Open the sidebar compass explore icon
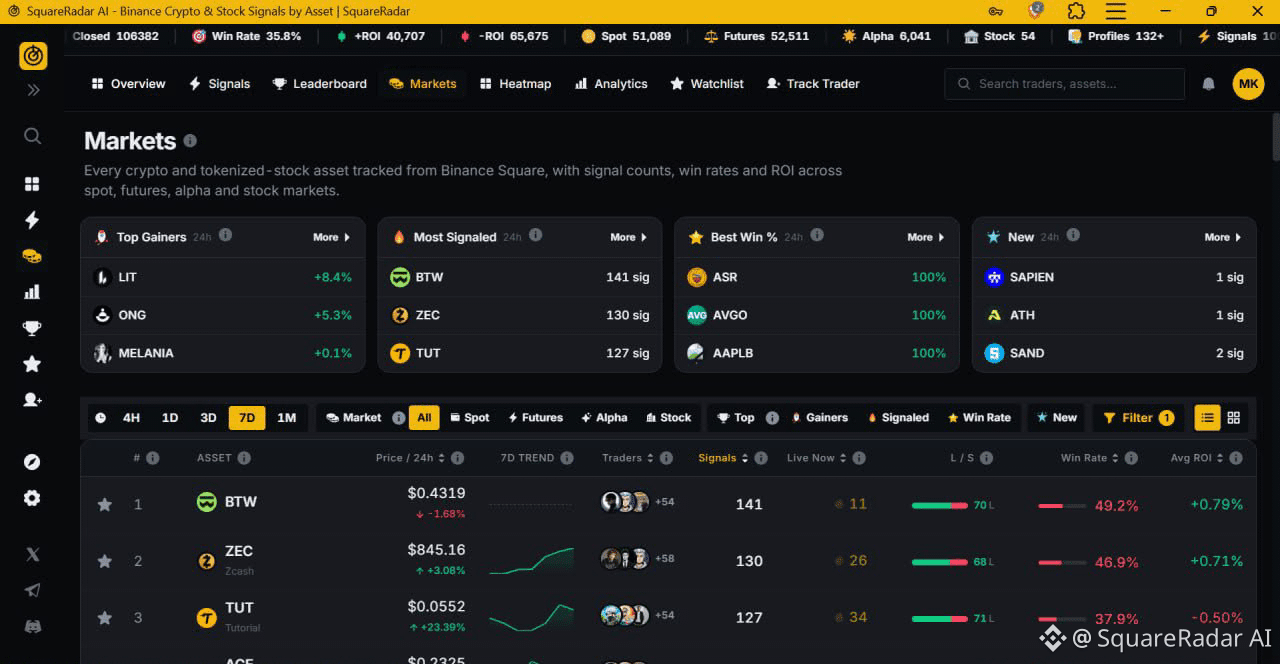This screenshot has width=1280, height=664. [x=32, y=462]
